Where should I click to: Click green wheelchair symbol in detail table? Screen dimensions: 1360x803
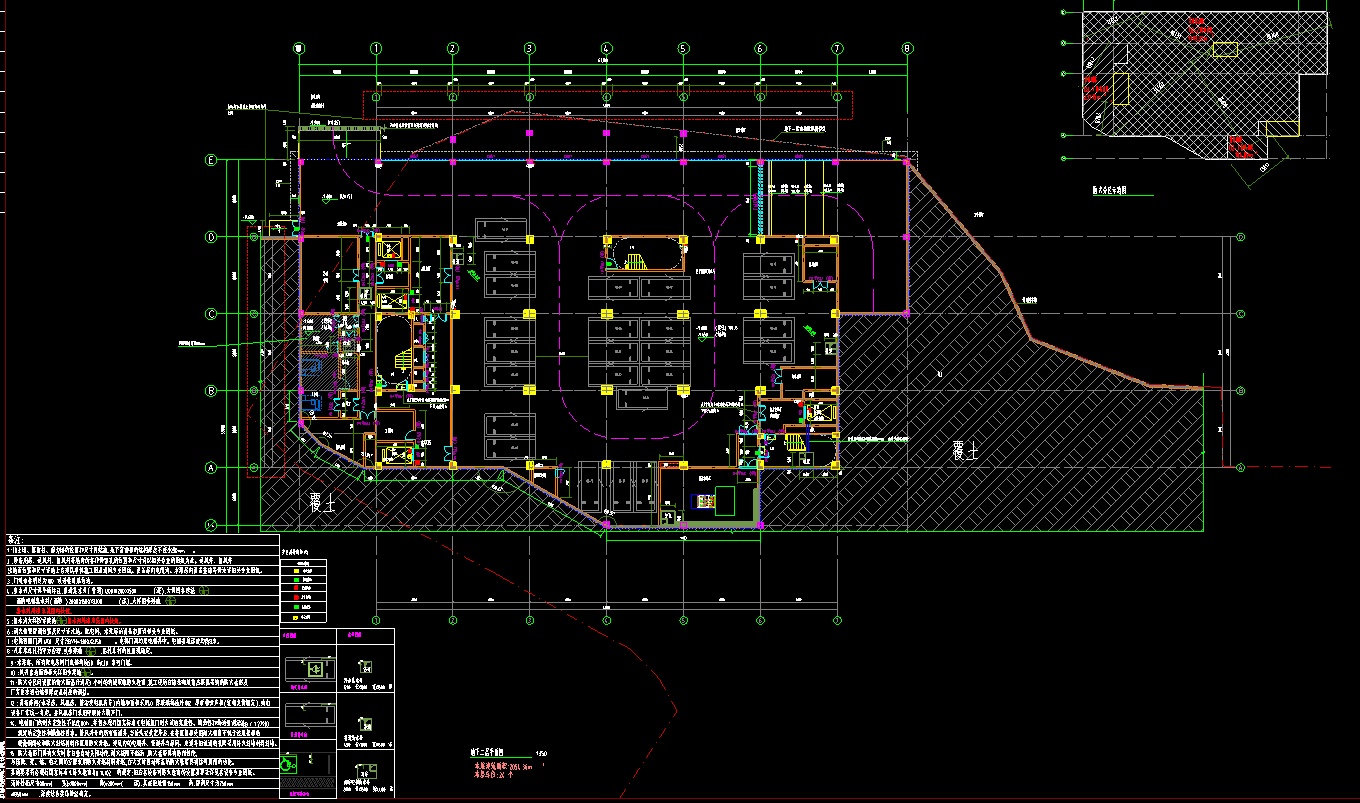click(x=287, y=763)
